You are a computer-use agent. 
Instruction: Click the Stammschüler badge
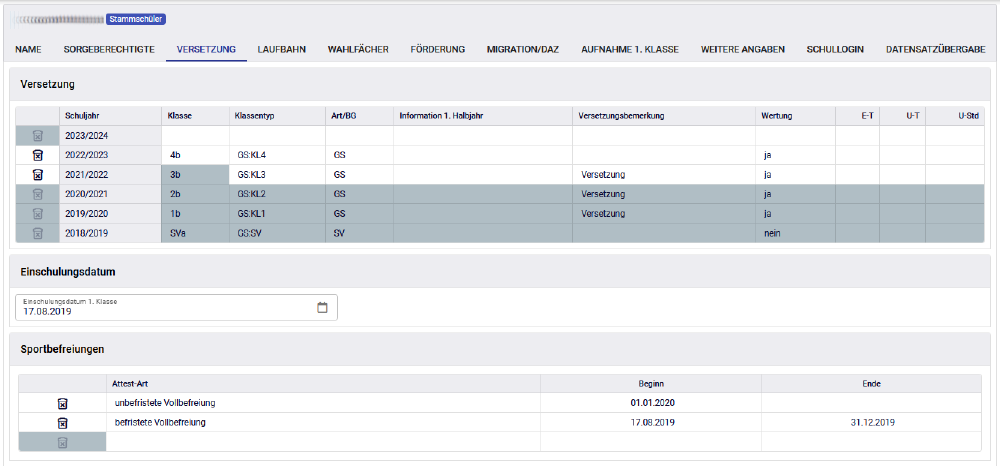(136, 18)
